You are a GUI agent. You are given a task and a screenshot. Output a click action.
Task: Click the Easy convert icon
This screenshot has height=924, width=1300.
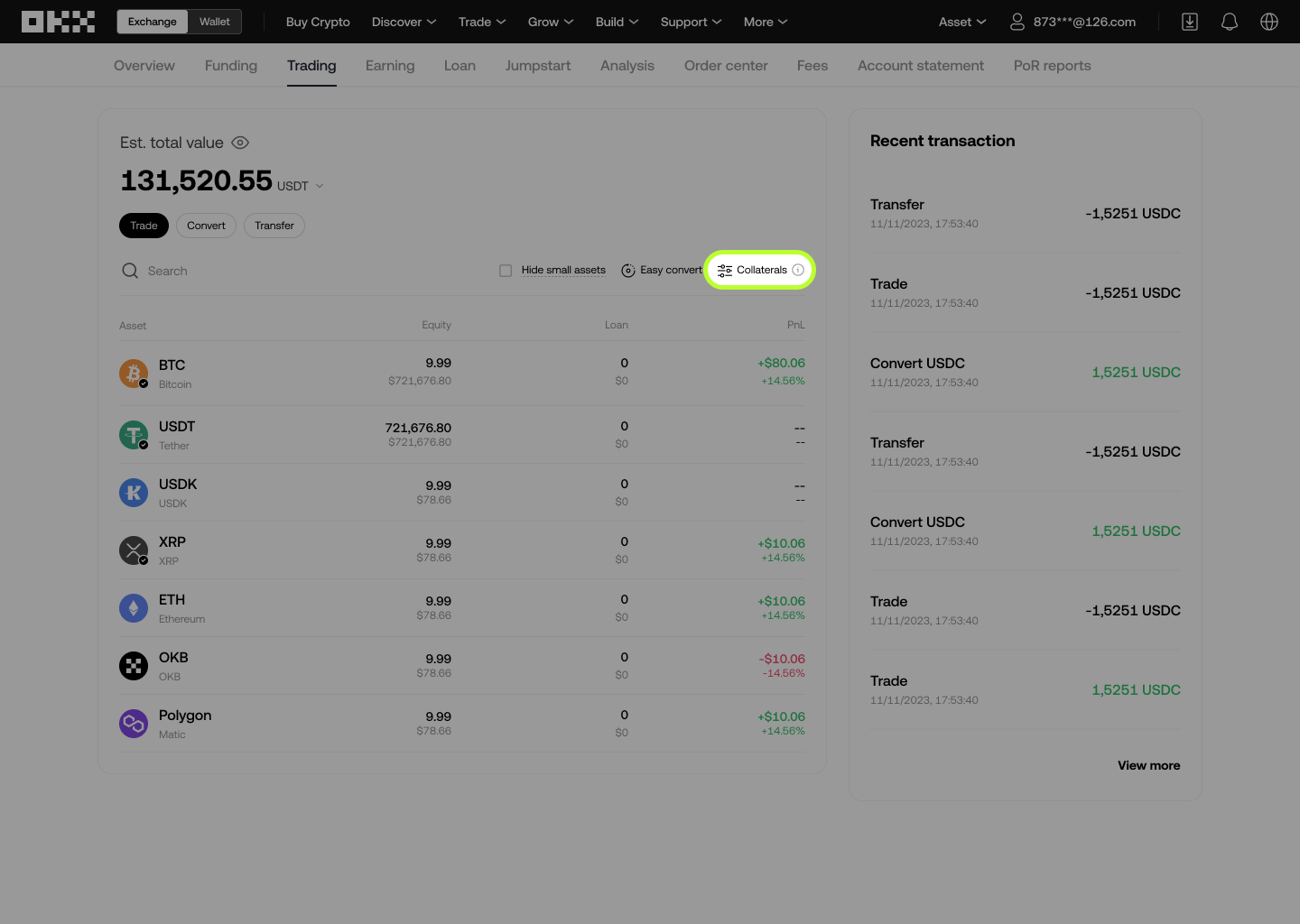pos(628,270)
